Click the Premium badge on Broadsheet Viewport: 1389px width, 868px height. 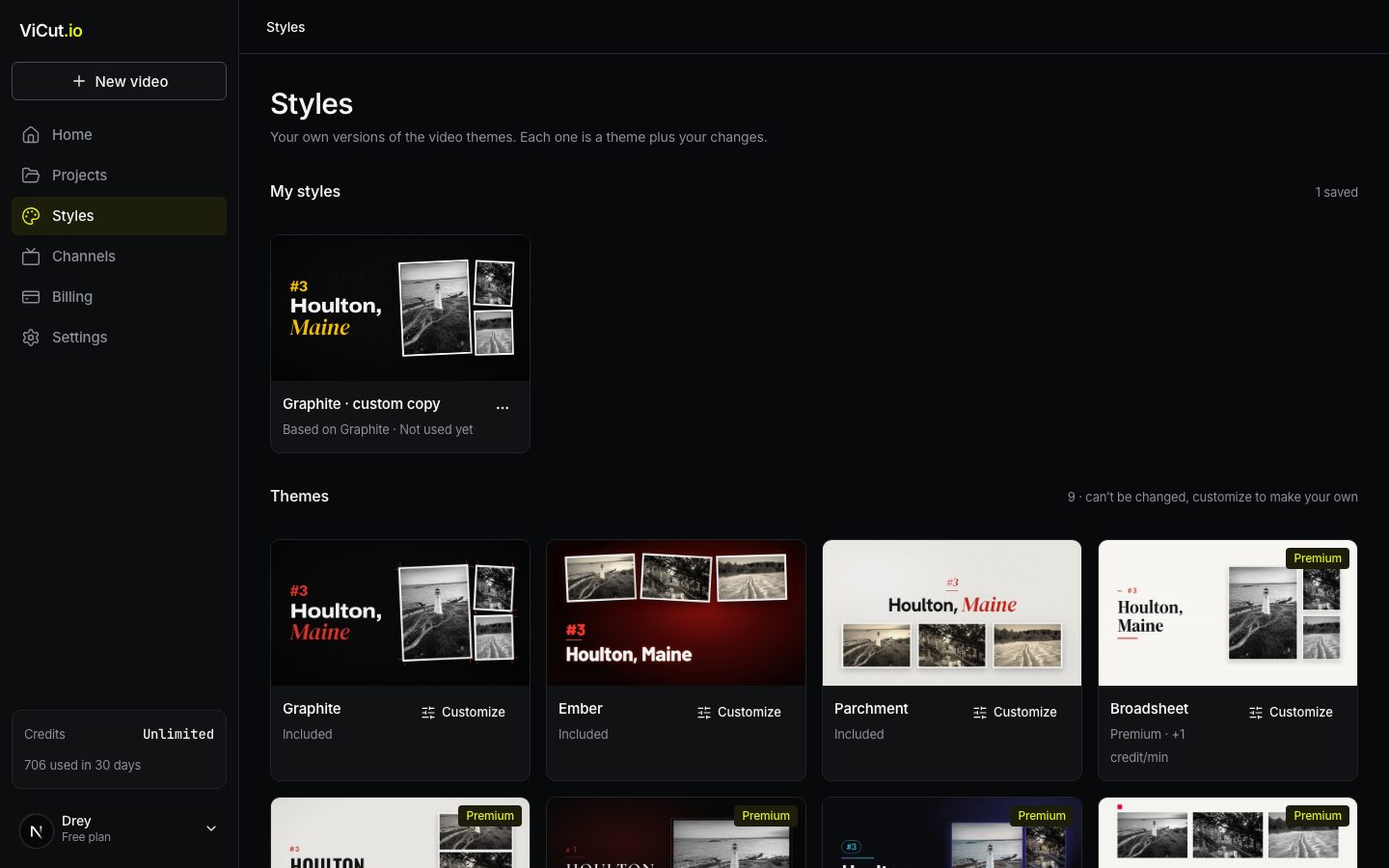(1318, 558)
